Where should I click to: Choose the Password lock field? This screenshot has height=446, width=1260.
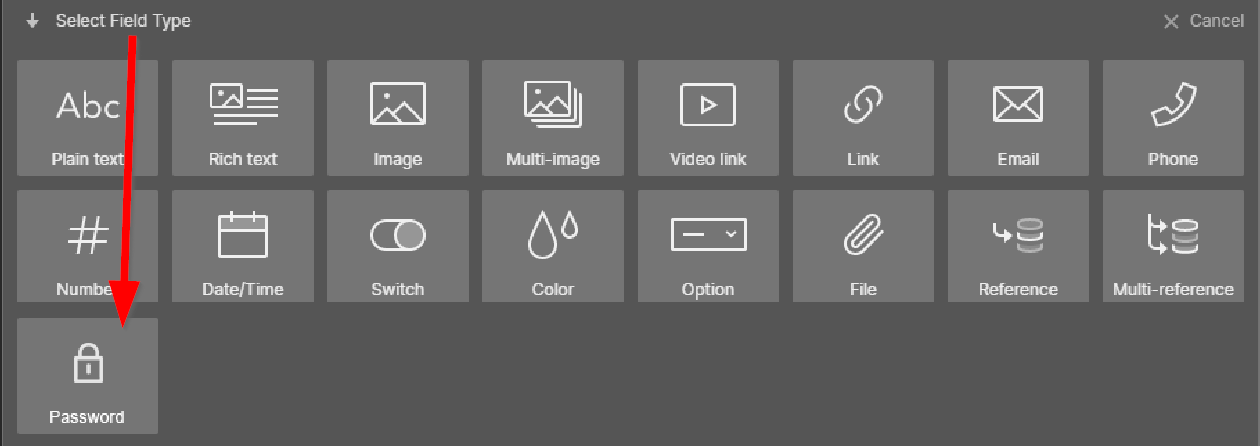(87, 376)
